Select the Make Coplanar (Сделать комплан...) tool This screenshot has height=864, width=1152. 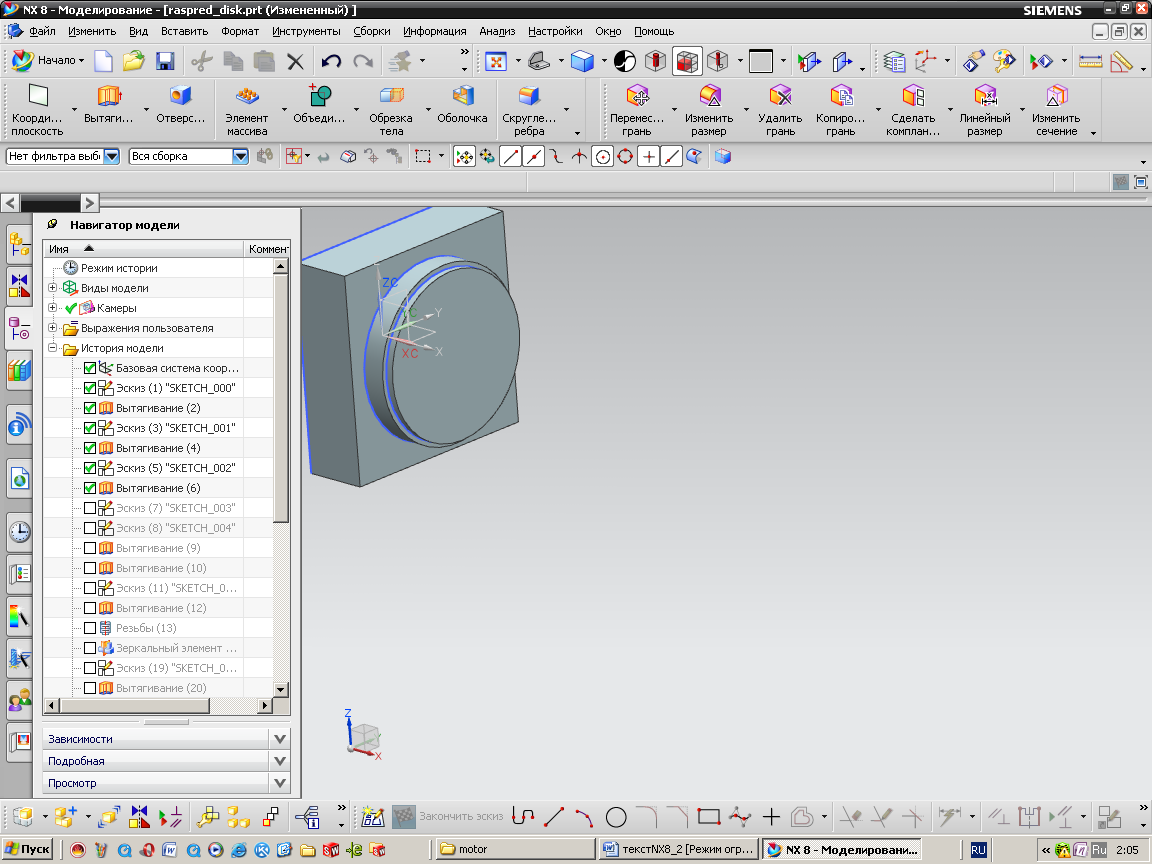click(x=913, y=110)
